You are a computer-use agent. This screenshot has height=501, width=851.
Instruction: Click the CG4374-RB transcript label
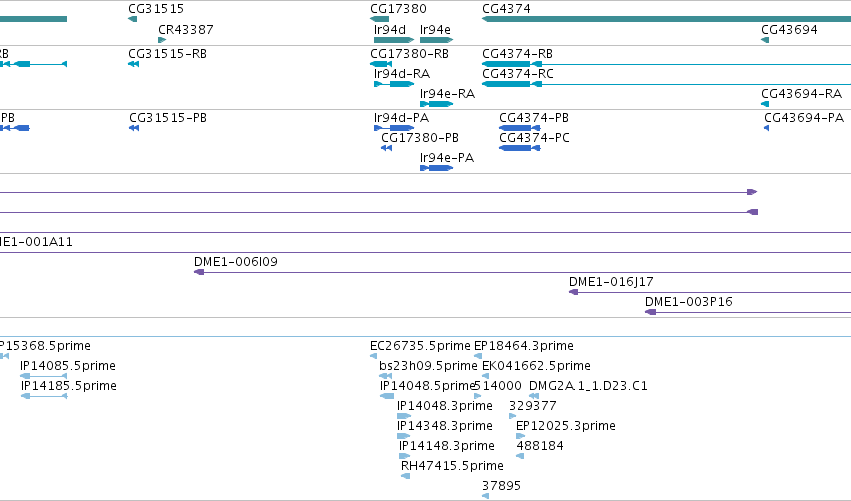tap(517, 54)
